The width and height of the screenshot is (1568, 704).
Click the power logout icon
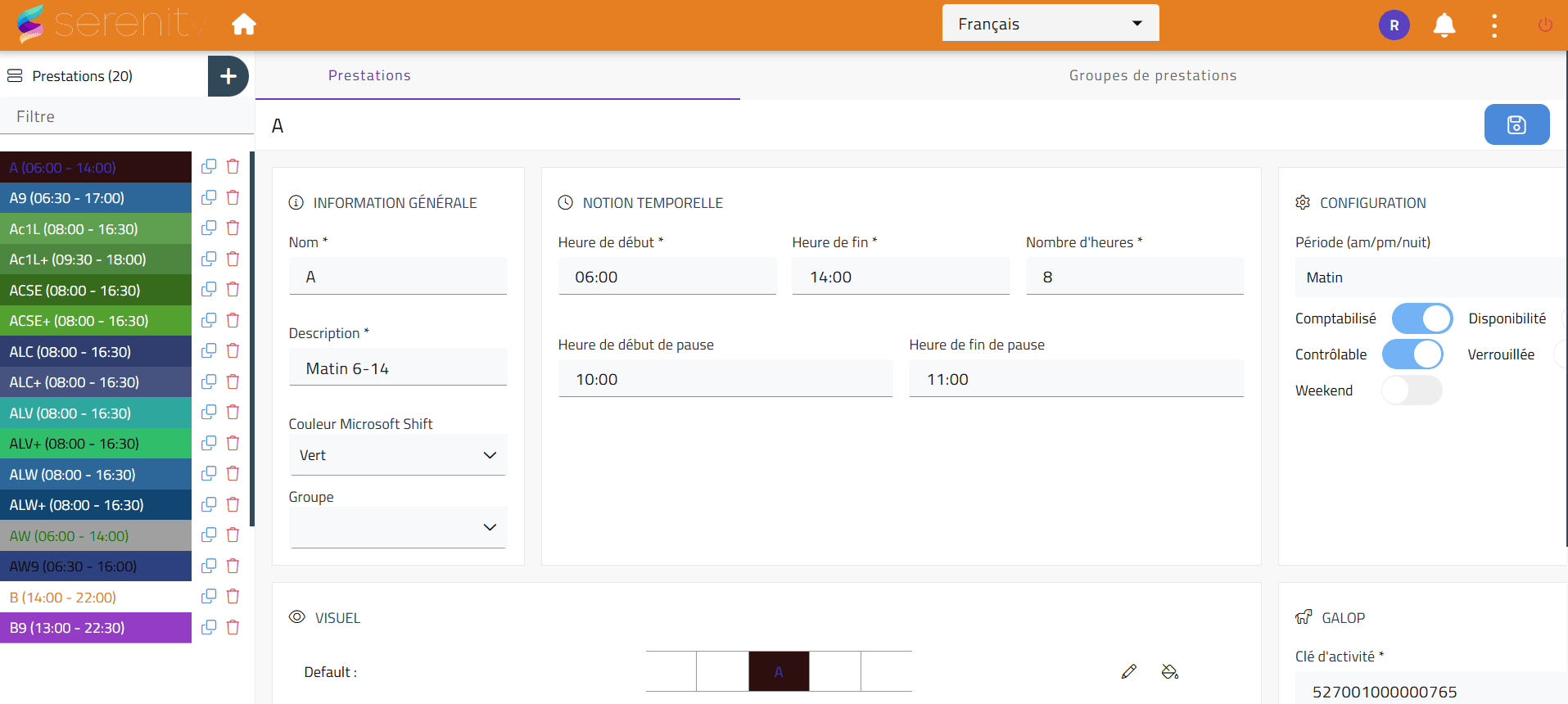[x=1544, y=25]
